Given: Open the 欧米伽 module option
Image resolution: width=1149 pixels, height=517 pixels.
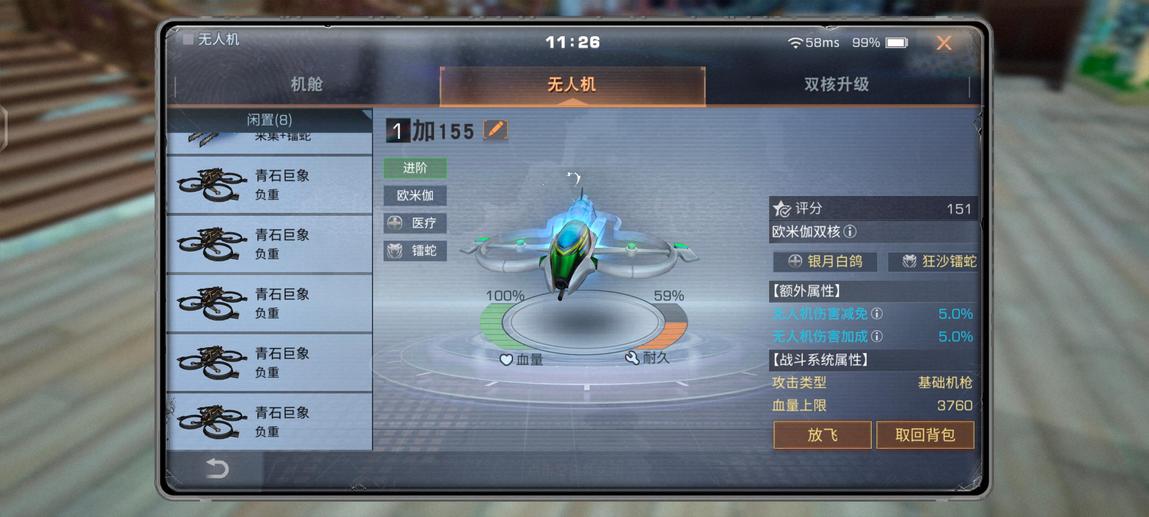Looking at the screenshot, I should point(415,196).
